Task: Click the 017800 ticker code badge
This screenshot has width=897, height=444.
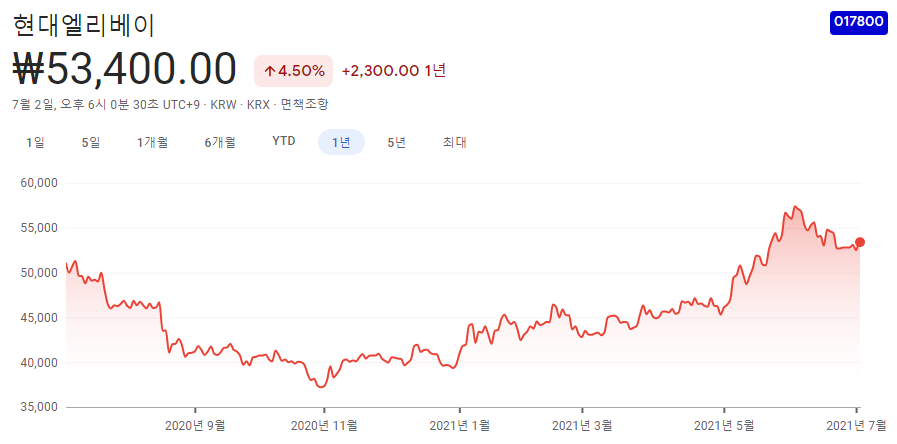Action: 859,22
